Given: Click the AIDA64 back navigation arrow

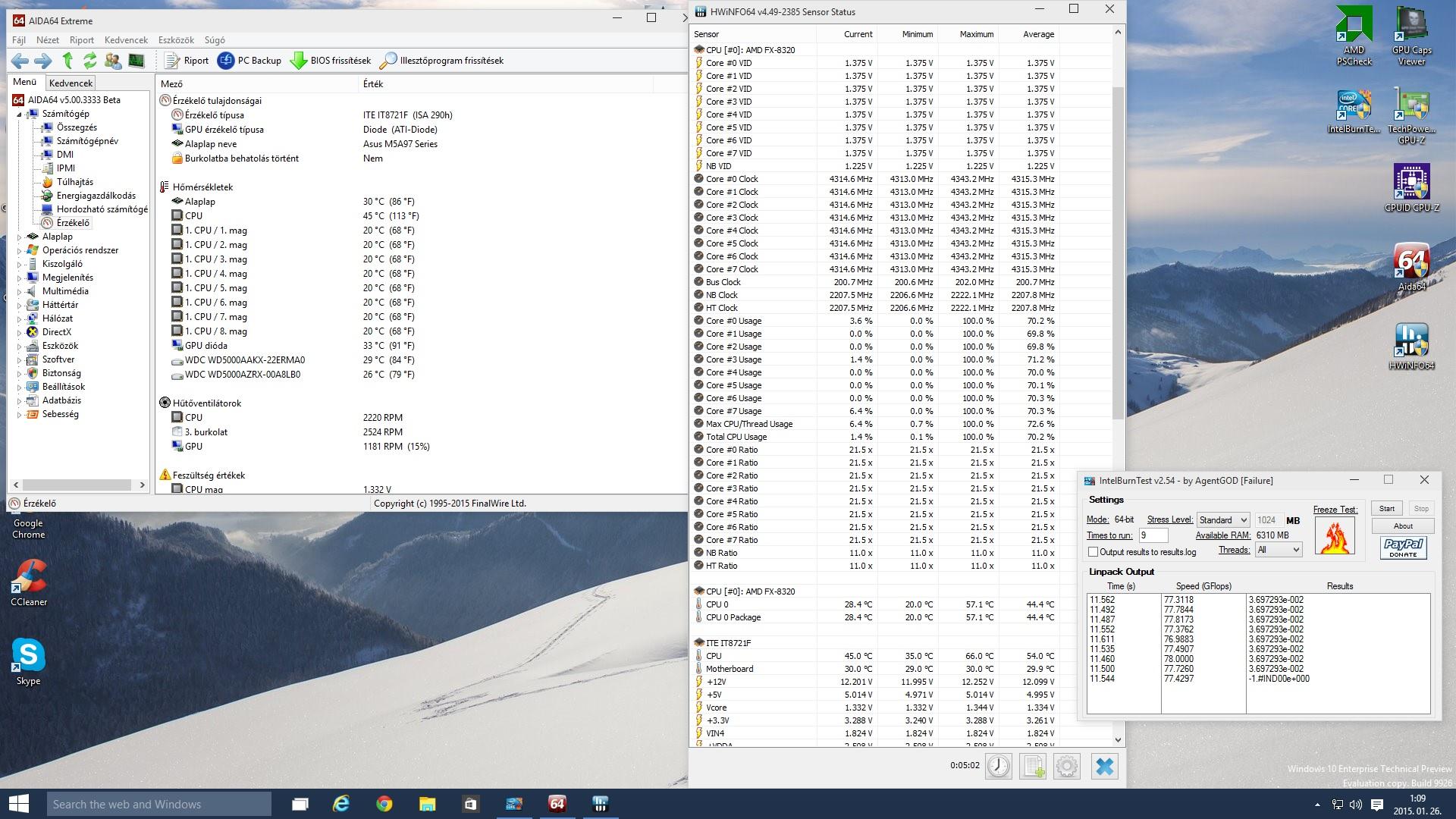Looking at the screenshot, I should coord(20,61).
